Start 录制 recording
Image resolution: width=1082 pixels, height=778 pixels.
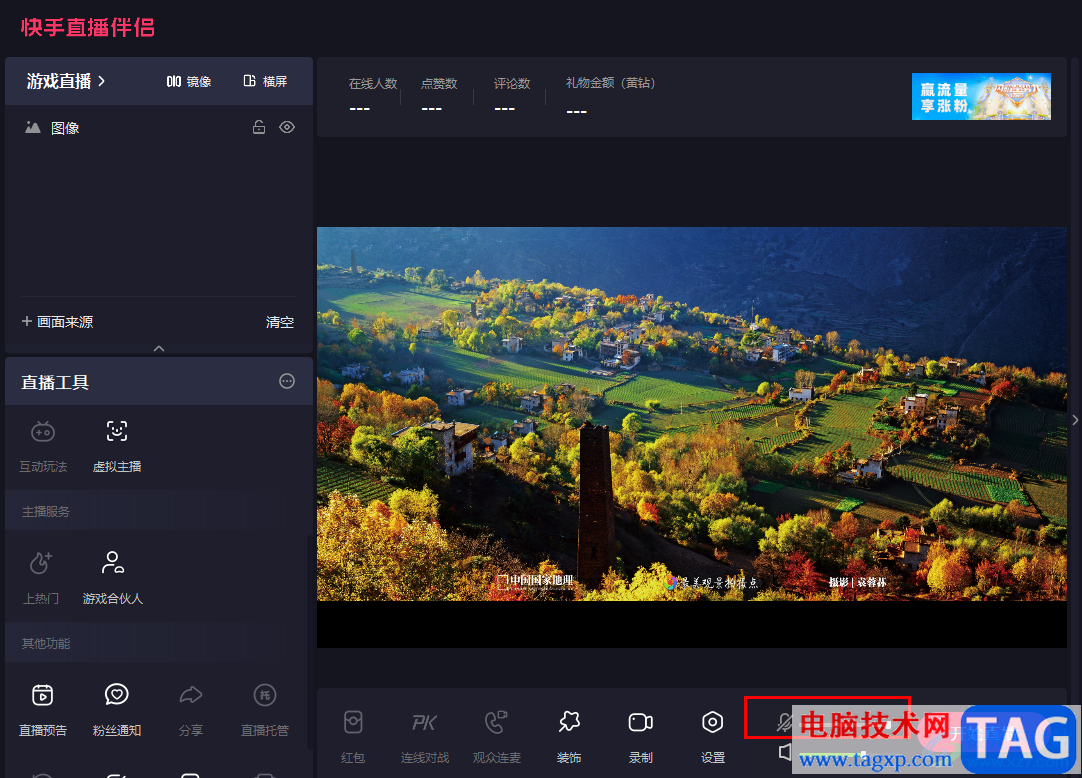pyautogui.click(x=640, y=737)
